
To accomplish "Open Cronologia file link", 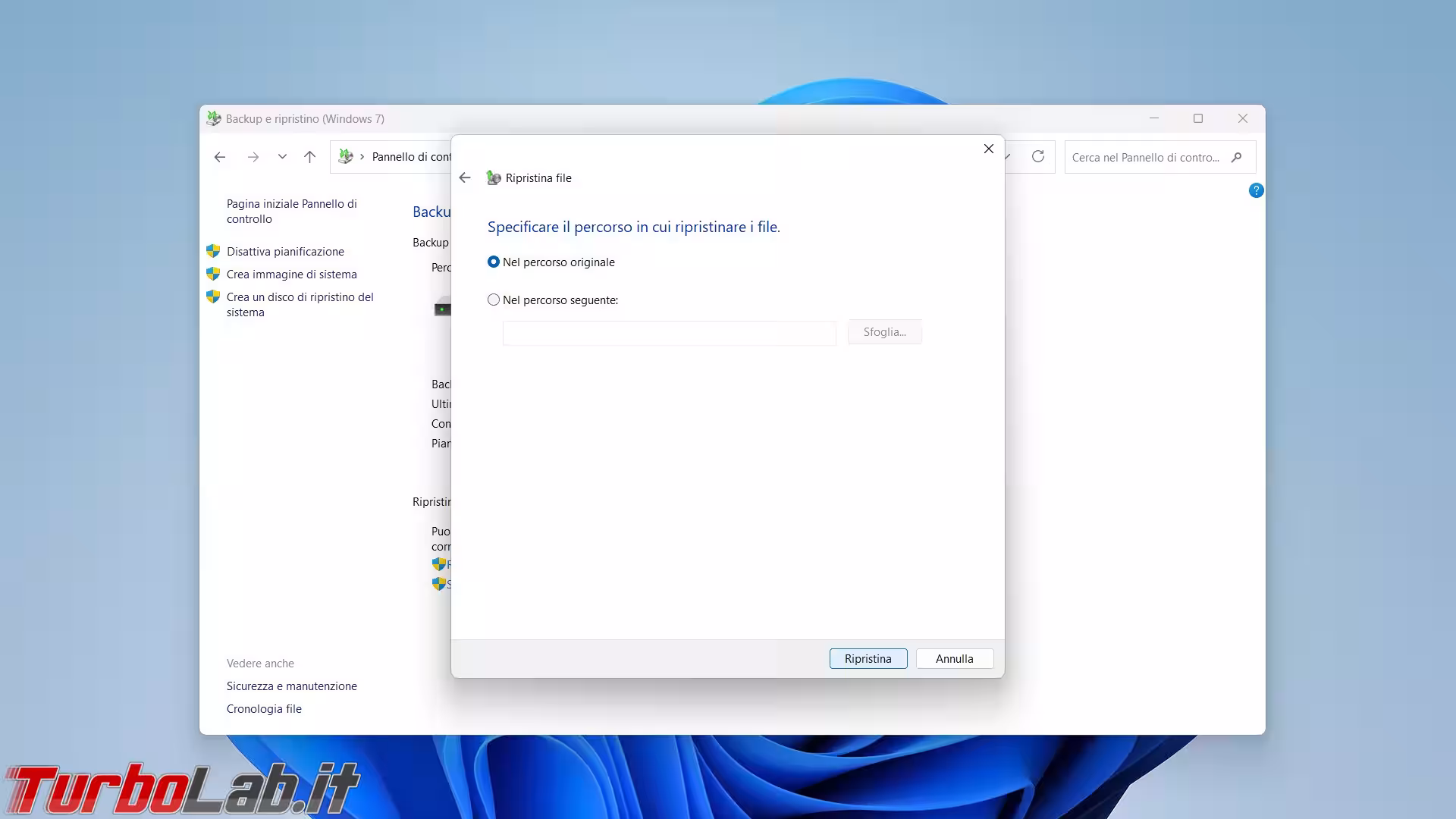I will click(264, 709).
